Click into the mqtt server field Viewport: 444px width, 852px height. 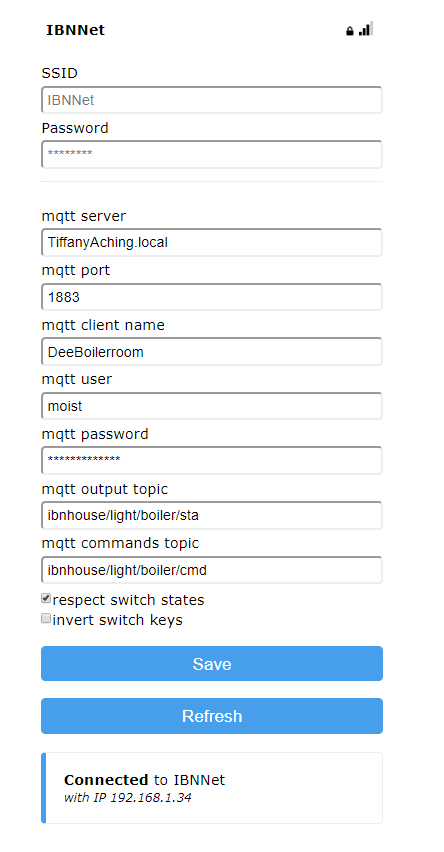click(x=212, y=242)
